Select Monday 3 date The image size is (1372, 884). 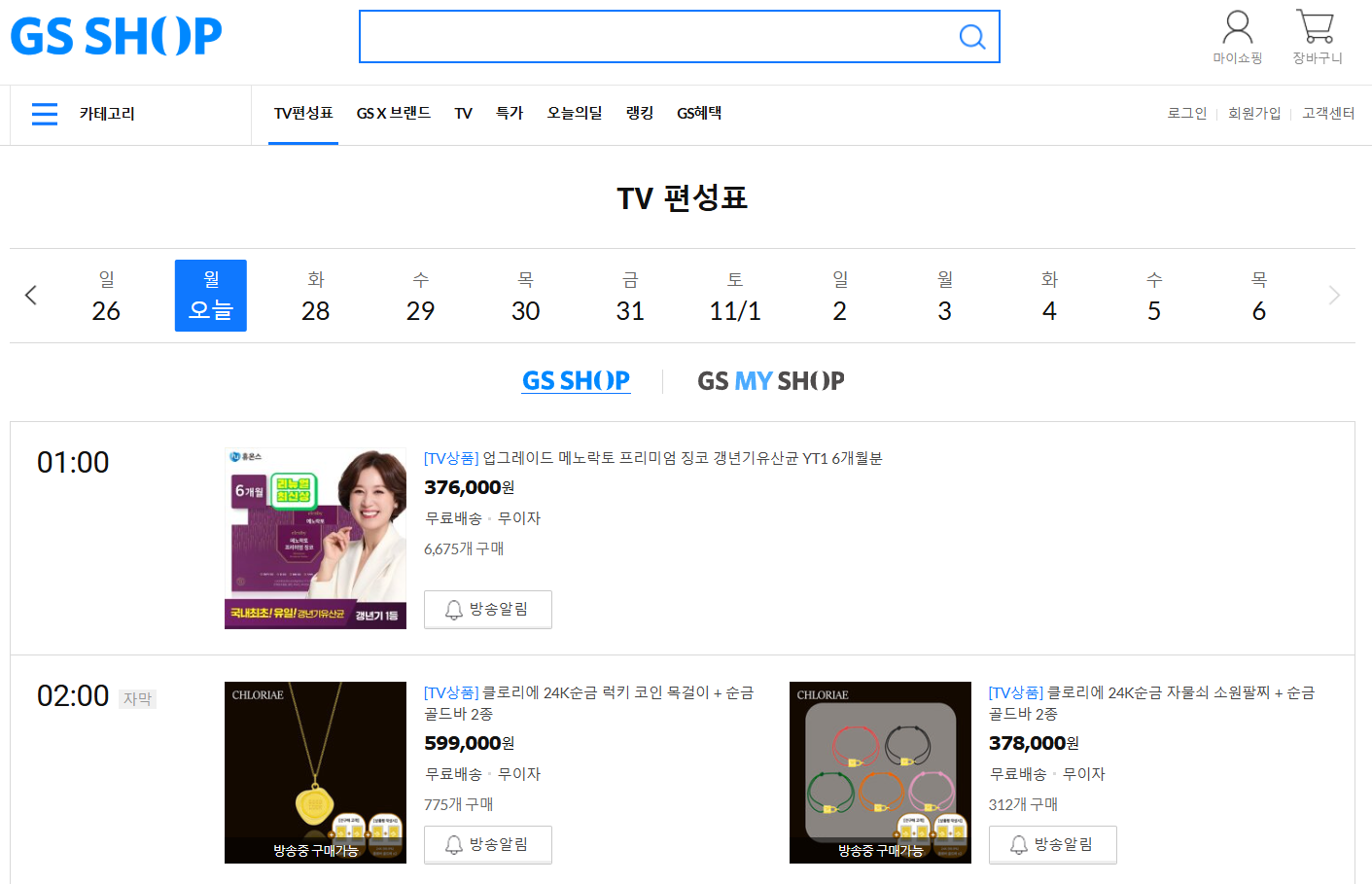click(x=945, y=296)
